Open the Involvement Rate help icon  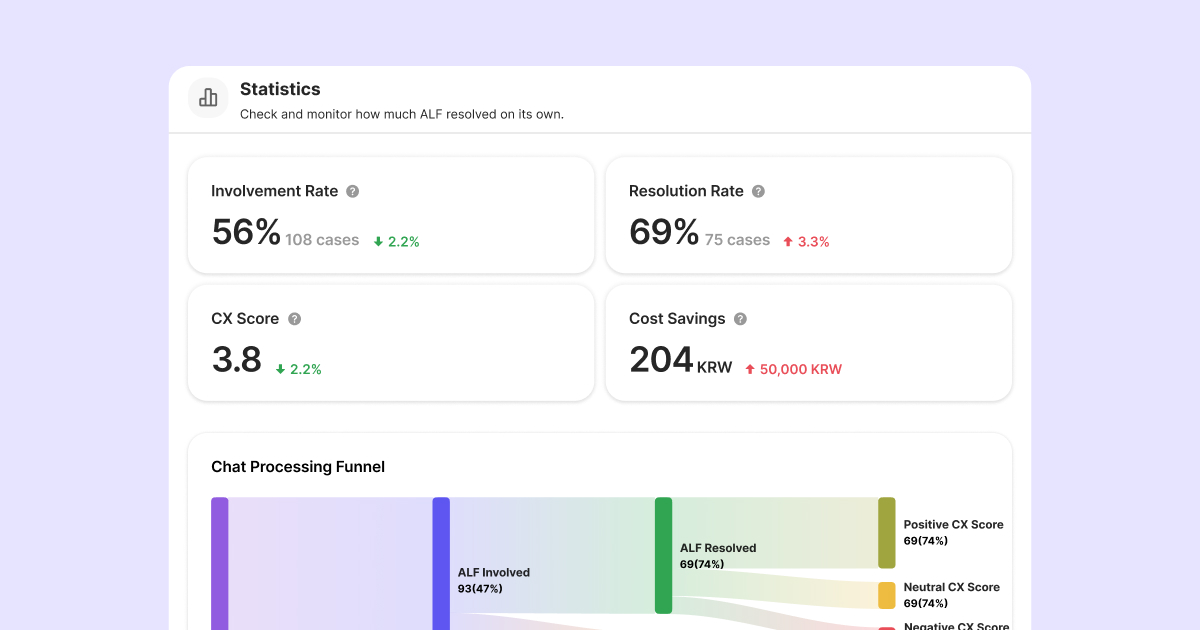click(x=352, y=191)
